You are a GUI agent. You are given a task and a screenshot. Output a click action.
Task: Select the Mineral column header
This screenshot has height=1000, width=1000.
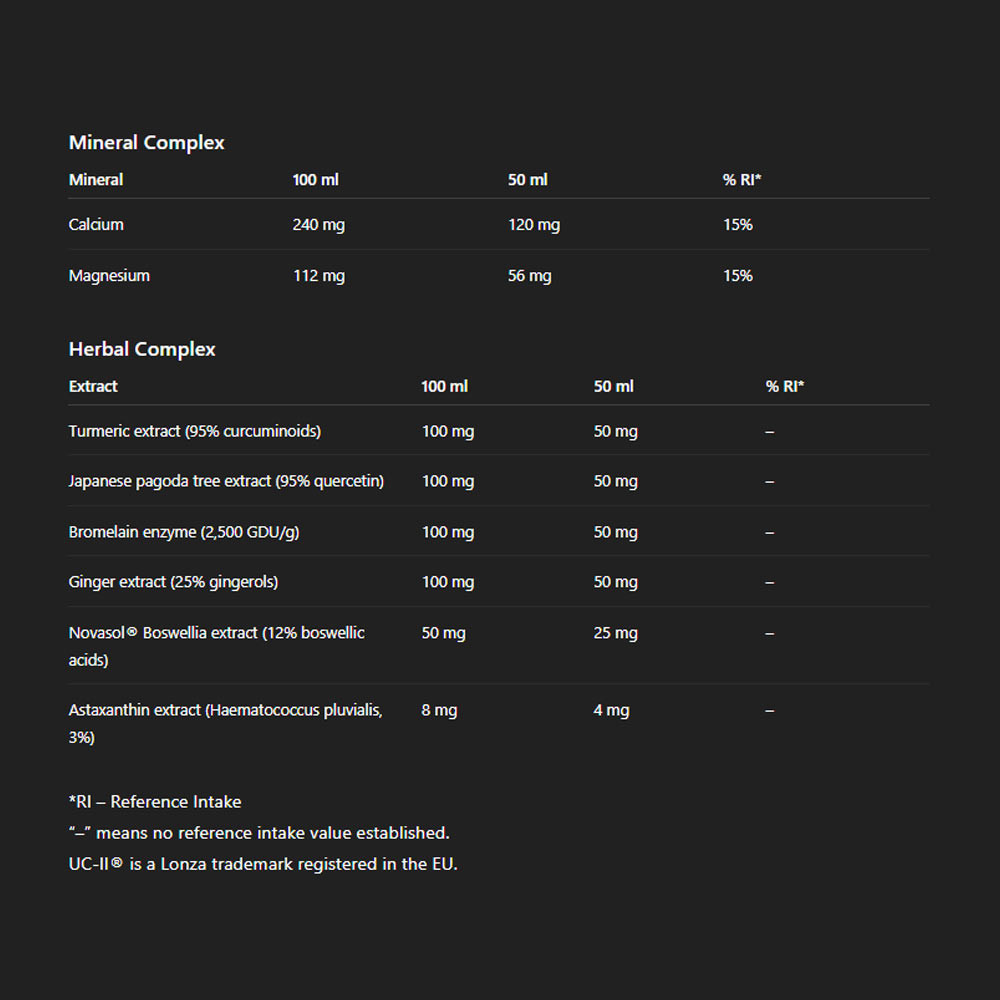coord(96,180)
